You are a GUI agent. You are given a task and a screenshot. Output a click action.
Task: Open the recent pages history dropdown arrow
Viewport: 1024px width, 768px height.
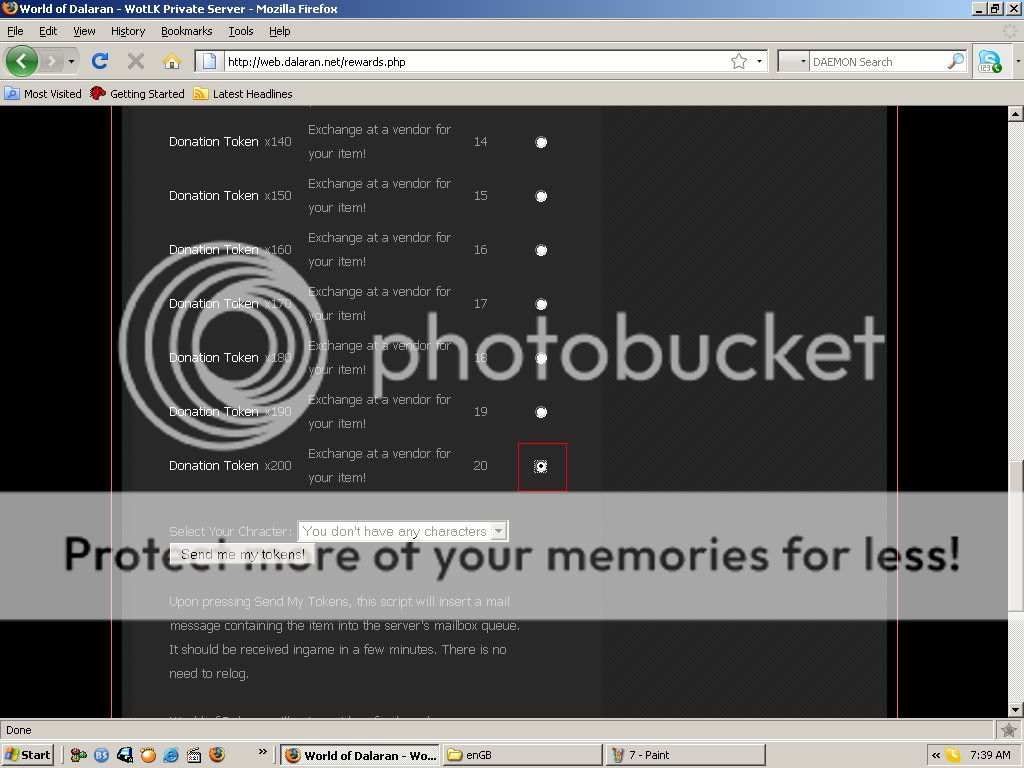coord(71,61)
